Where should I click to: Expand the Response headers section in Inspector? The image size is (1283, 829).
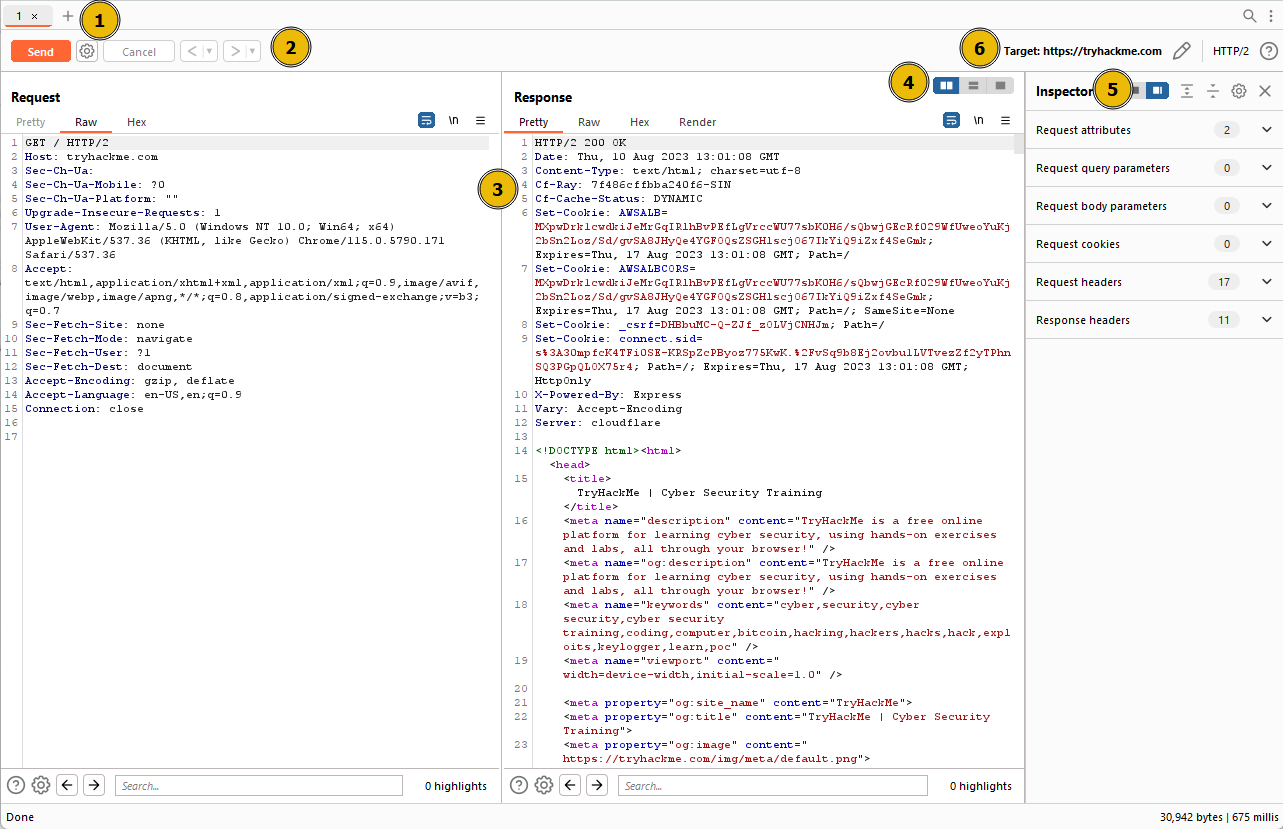coord(1266,320)
